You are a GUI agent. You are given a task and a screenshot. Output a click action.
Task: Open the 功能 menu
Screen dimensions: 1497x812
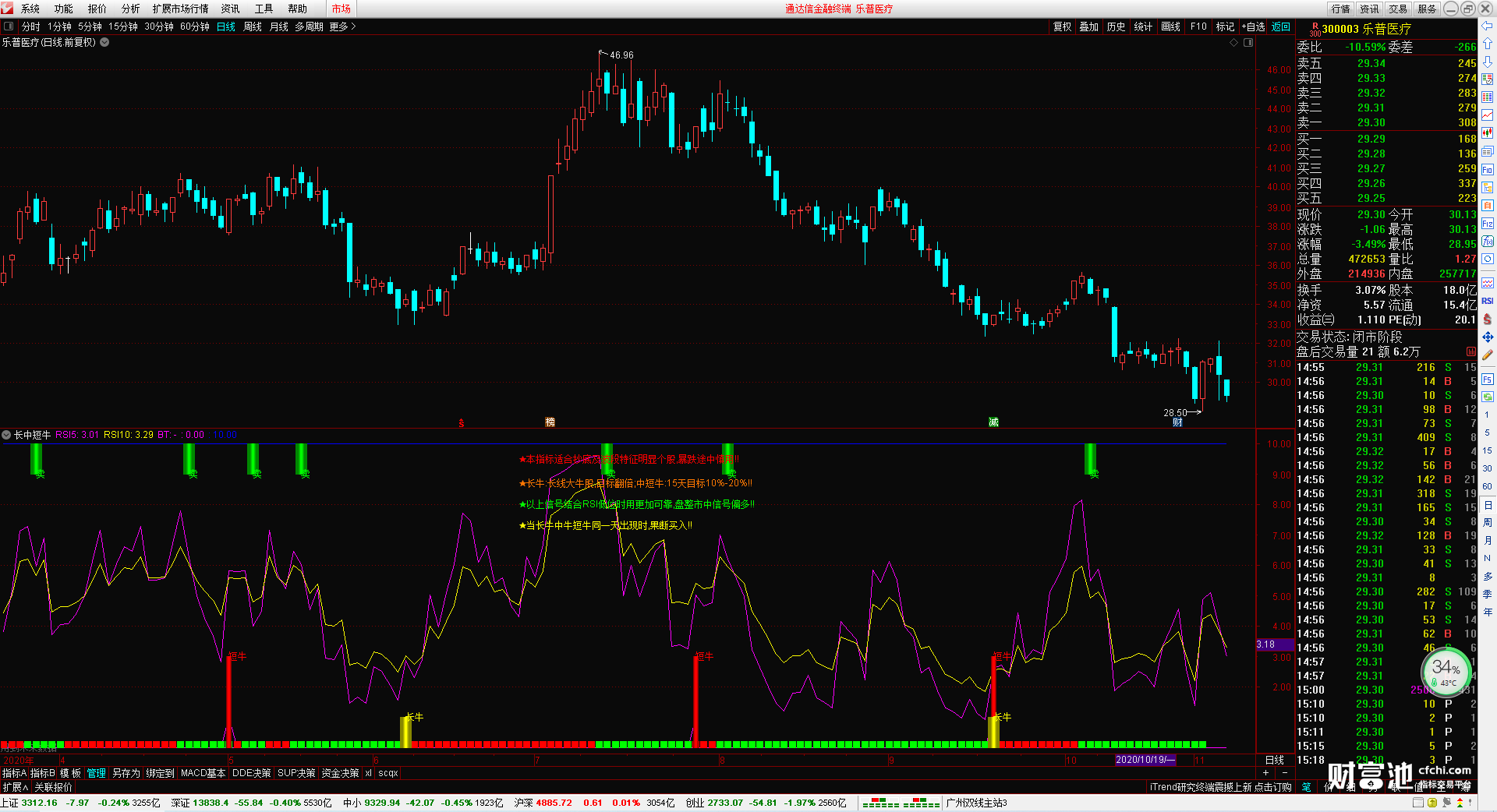tap(64, 9)
